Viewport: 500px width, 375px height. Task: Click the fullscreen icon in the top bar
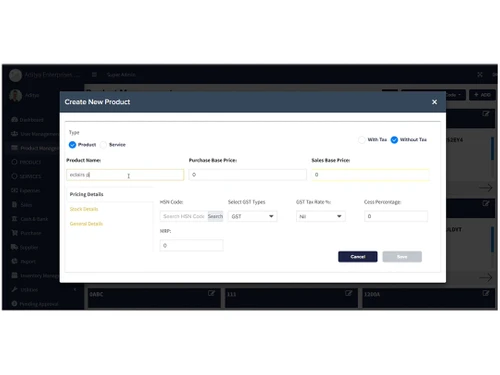(480, 75)
